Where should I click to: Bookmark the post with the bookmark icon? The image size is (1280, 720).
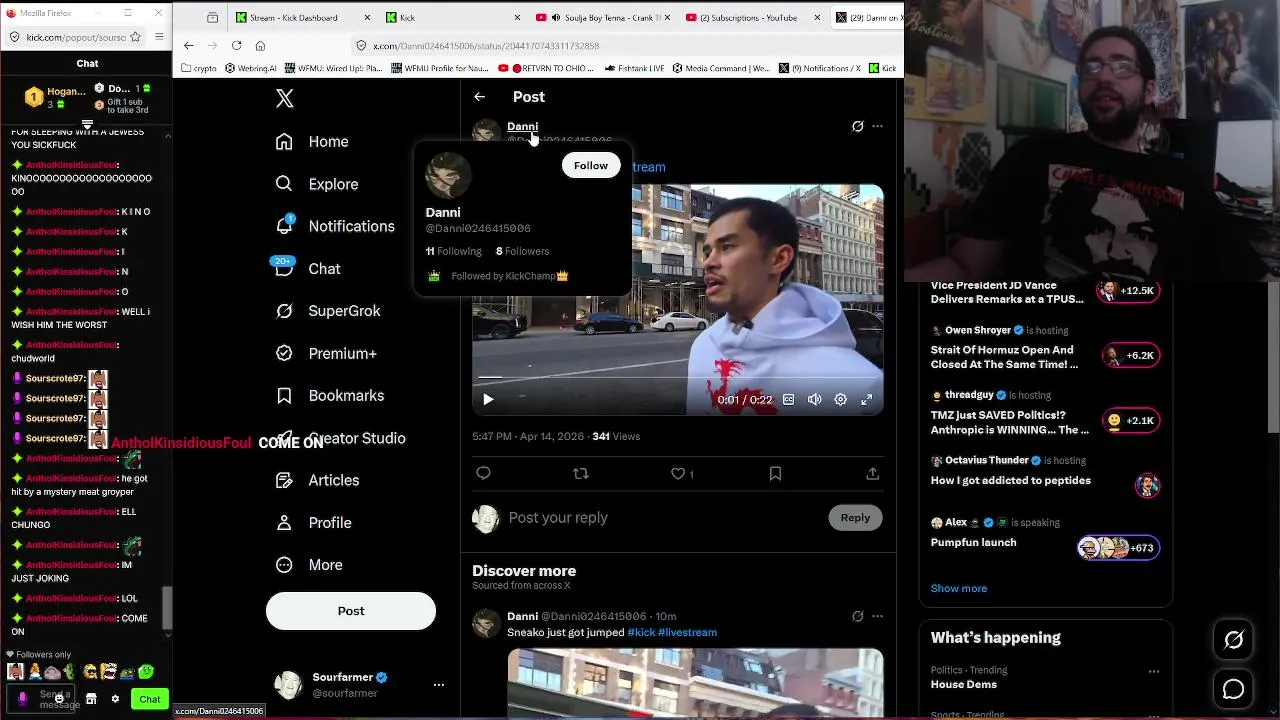coord(775,473)
